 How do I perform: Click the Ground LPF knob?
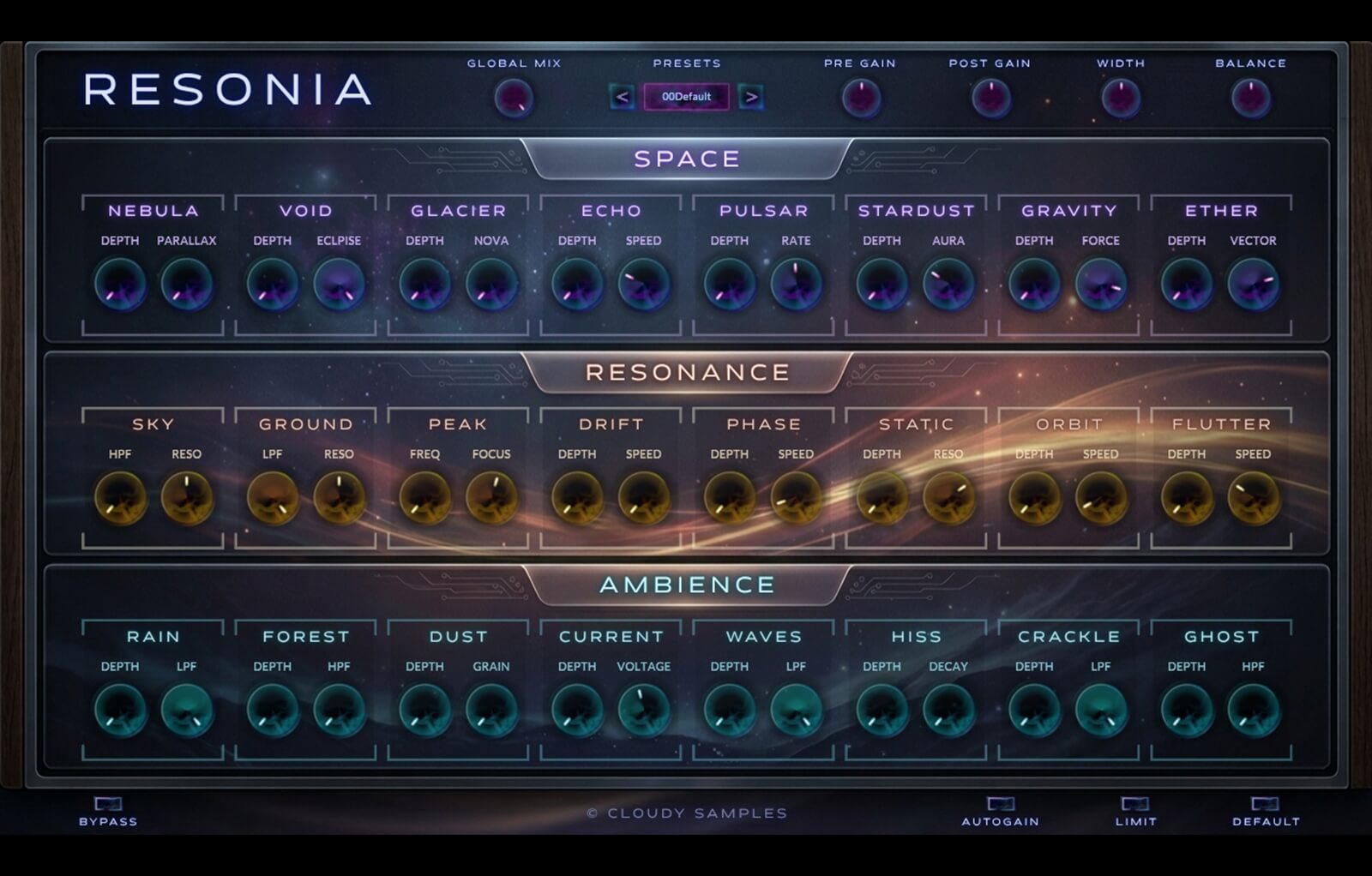273,498
